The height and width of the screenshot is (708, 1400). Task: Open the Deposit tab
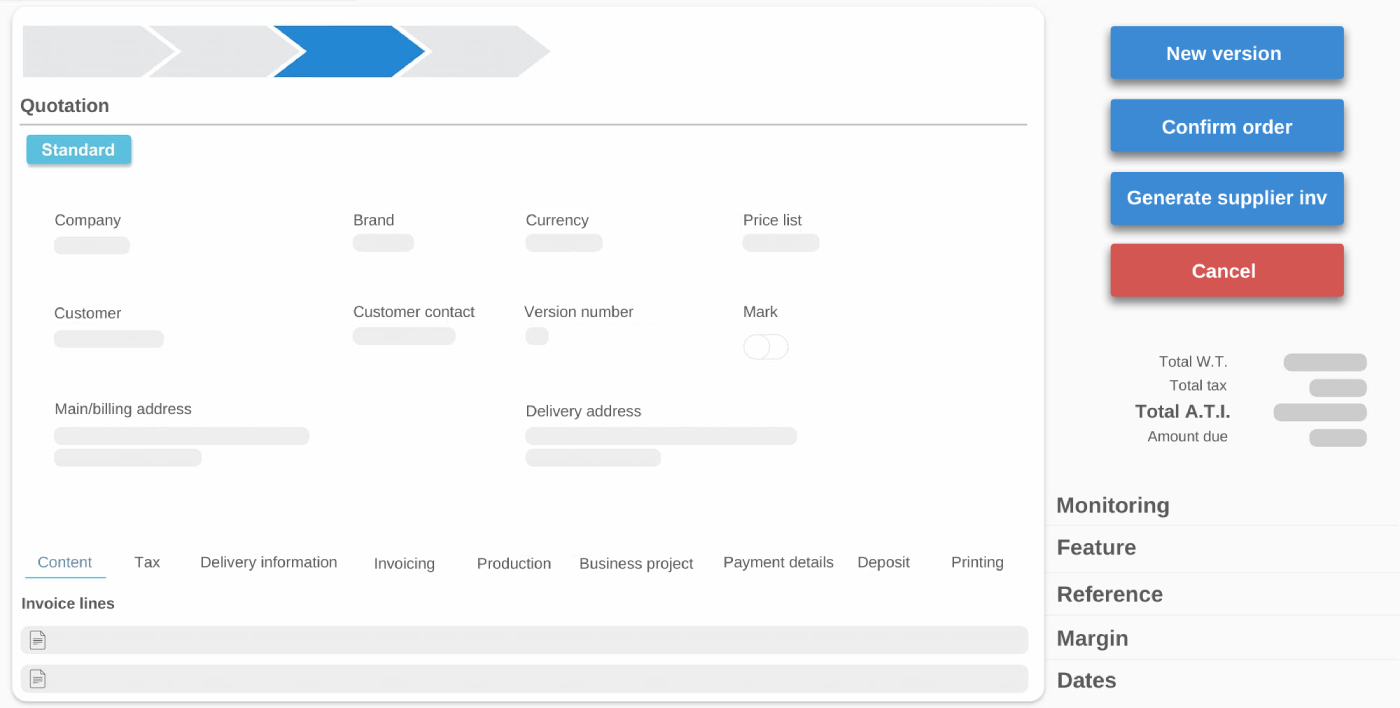click(883, 562)
